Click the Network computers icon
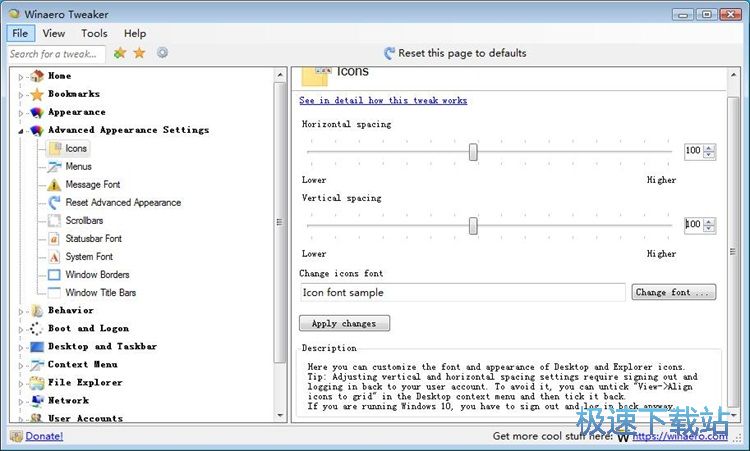 pyautogui.click(x=37, y=401)
